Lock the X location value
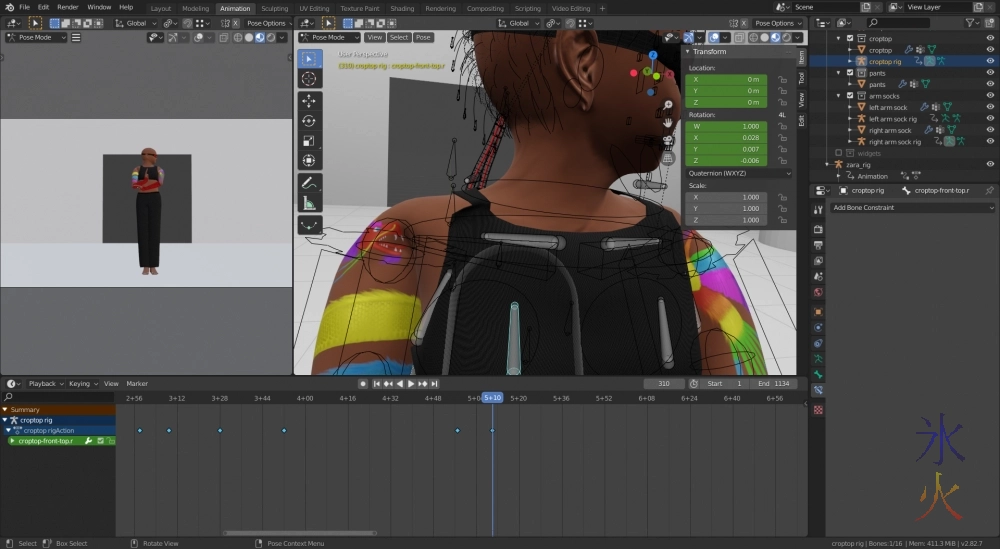 (781, 79)
